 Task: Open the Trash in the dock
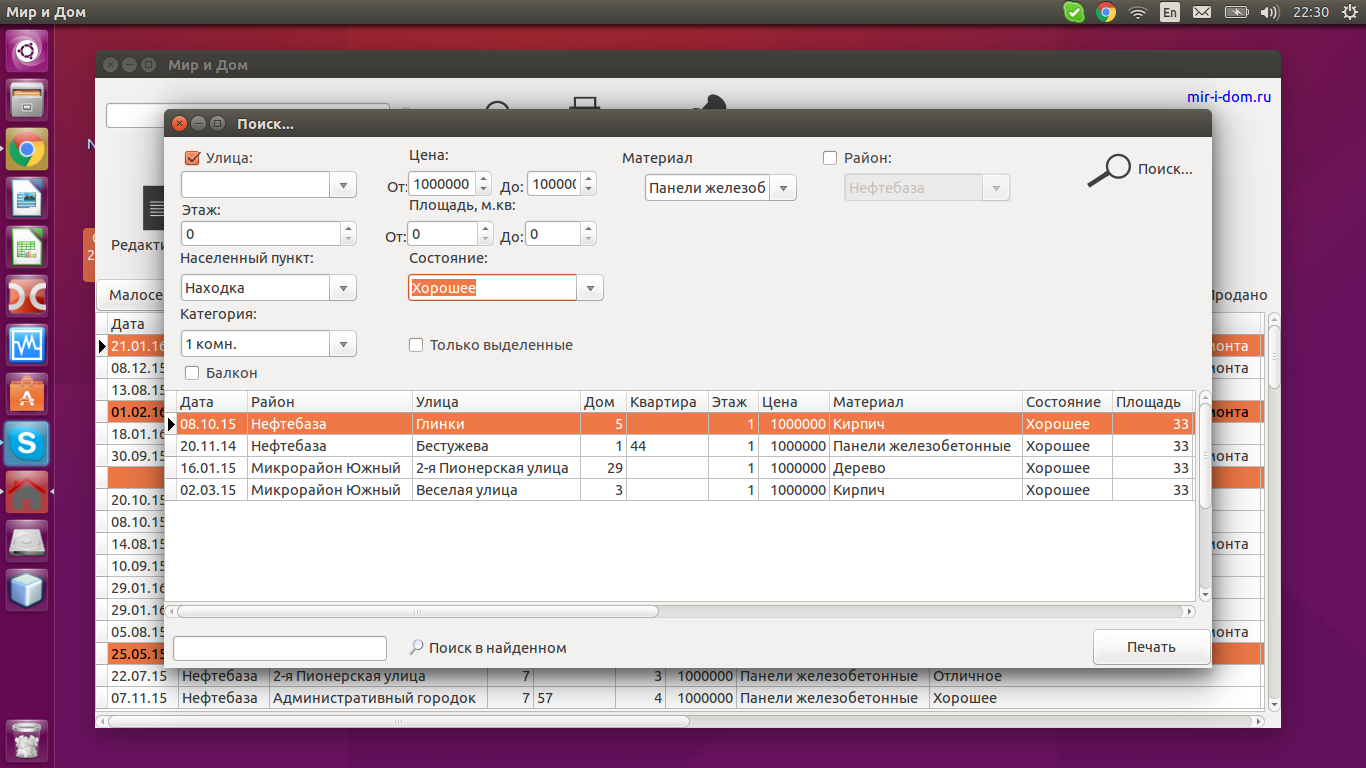tap(27, 741)
